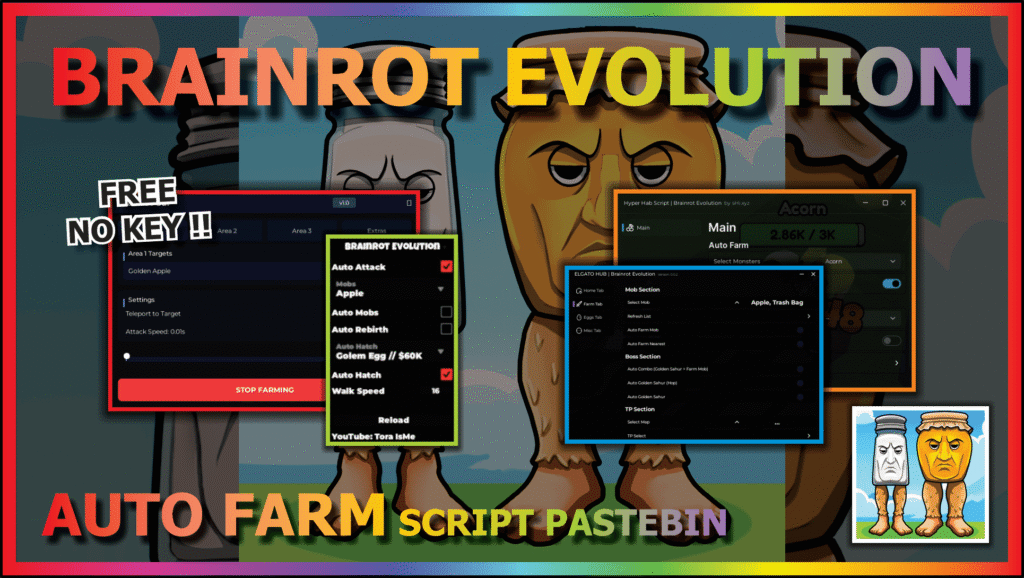The width and height of the screenshot is (1024, 578).
Task: Switch to the Area 2 tab
Action: [x=227, y=231]
